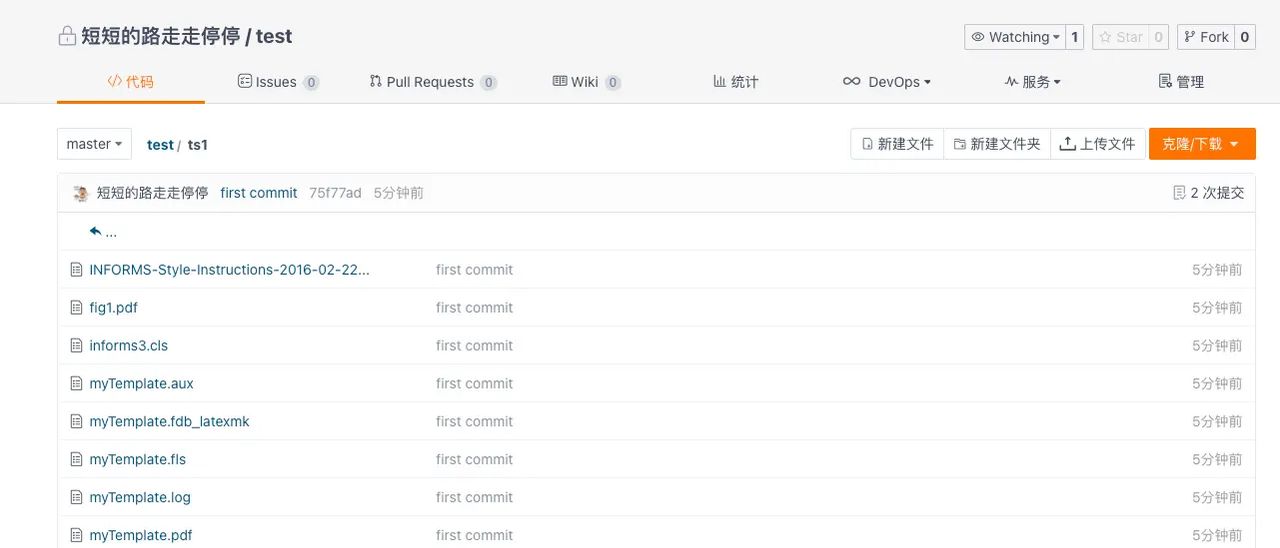This screenshot has width=1280, height=548.
Task: Click file icon next to myTemplate.aux
Action: [x=76, y=384]
